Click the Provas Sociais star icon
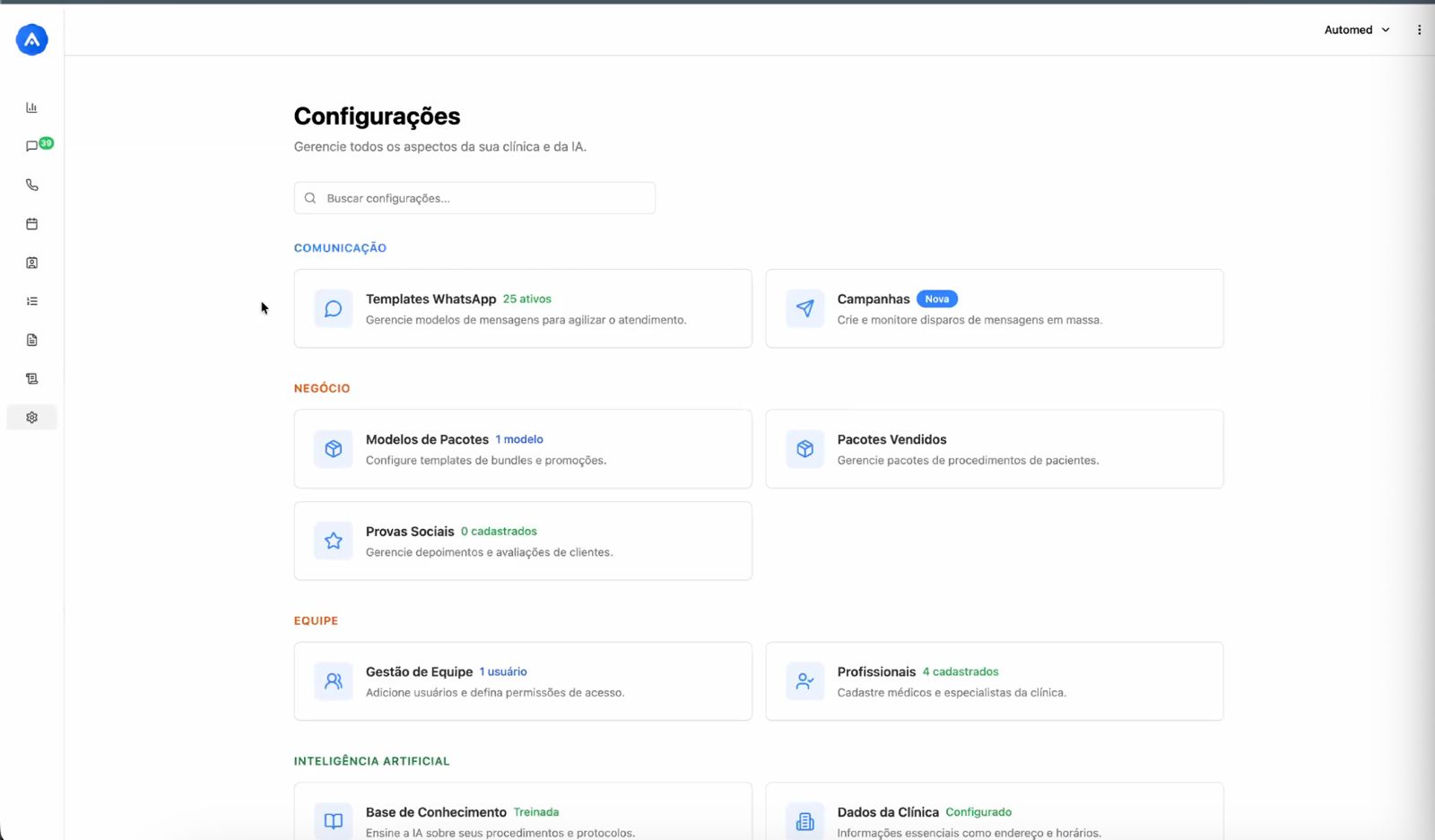This screenshot has width=1435, height=840. [x=334, y=541]
